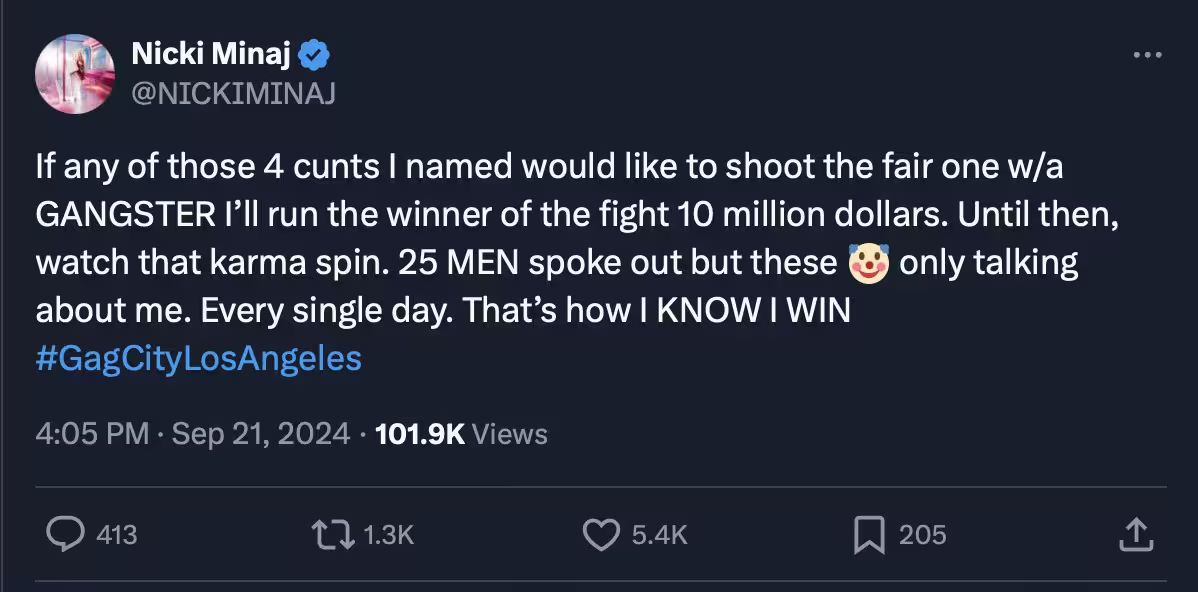View the 101.9K Views analytics

pos(460,434)
